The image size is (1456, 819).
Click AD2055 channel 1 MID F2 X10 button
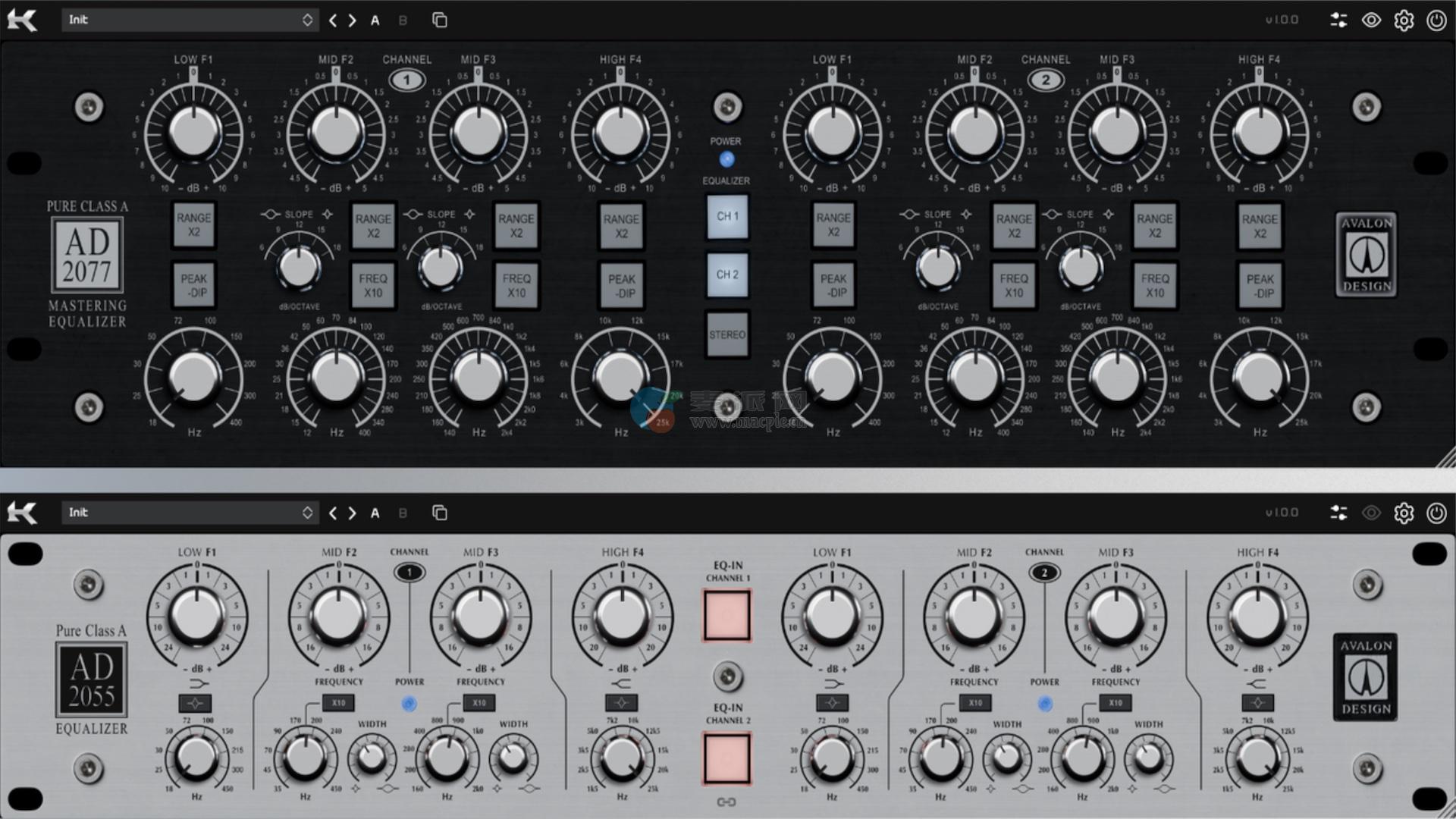click(338, 703)
